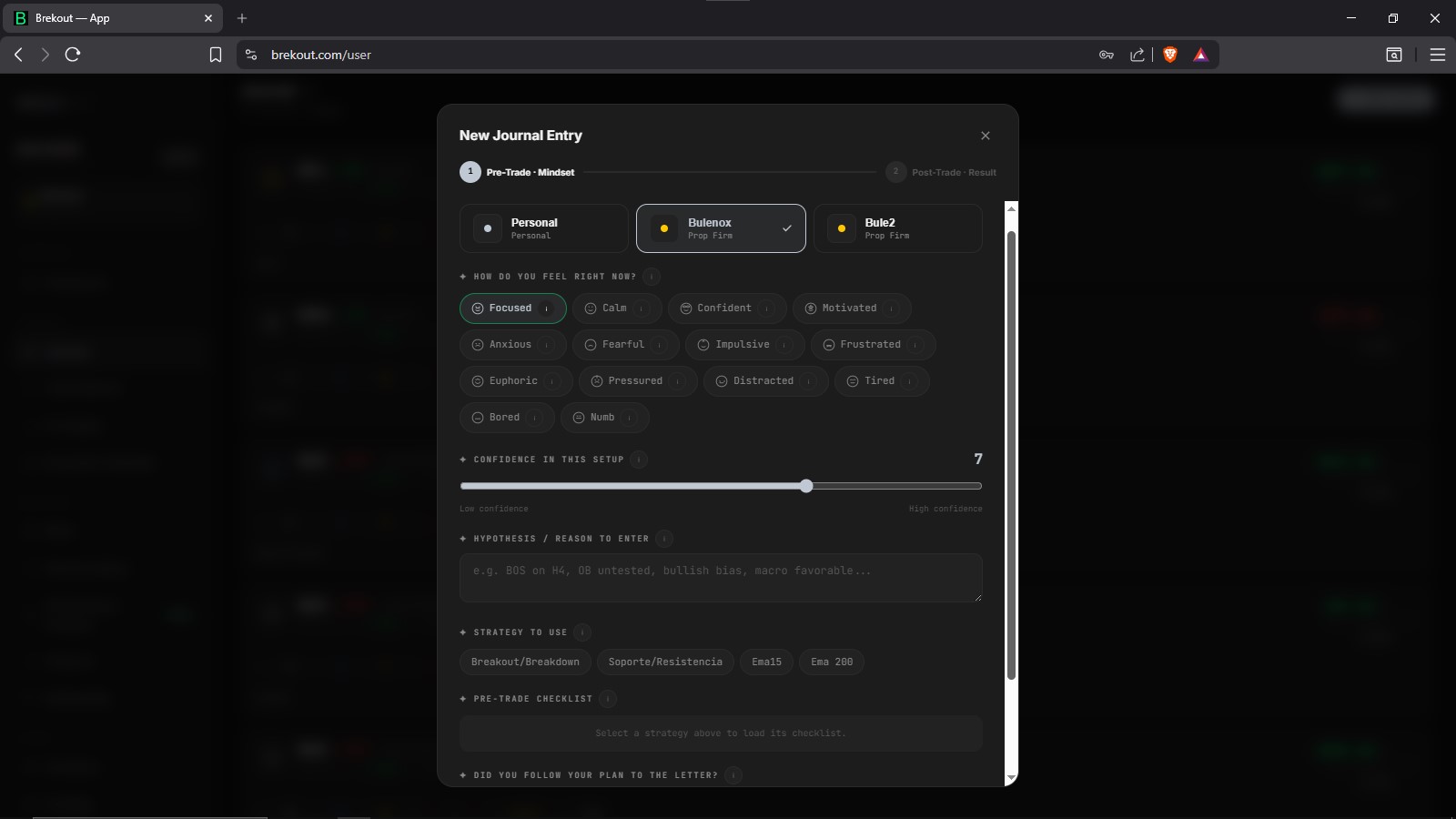This screenshot has width=1456, height=819.
Task: Select the Calm mood chip
Action: point(617,308)
